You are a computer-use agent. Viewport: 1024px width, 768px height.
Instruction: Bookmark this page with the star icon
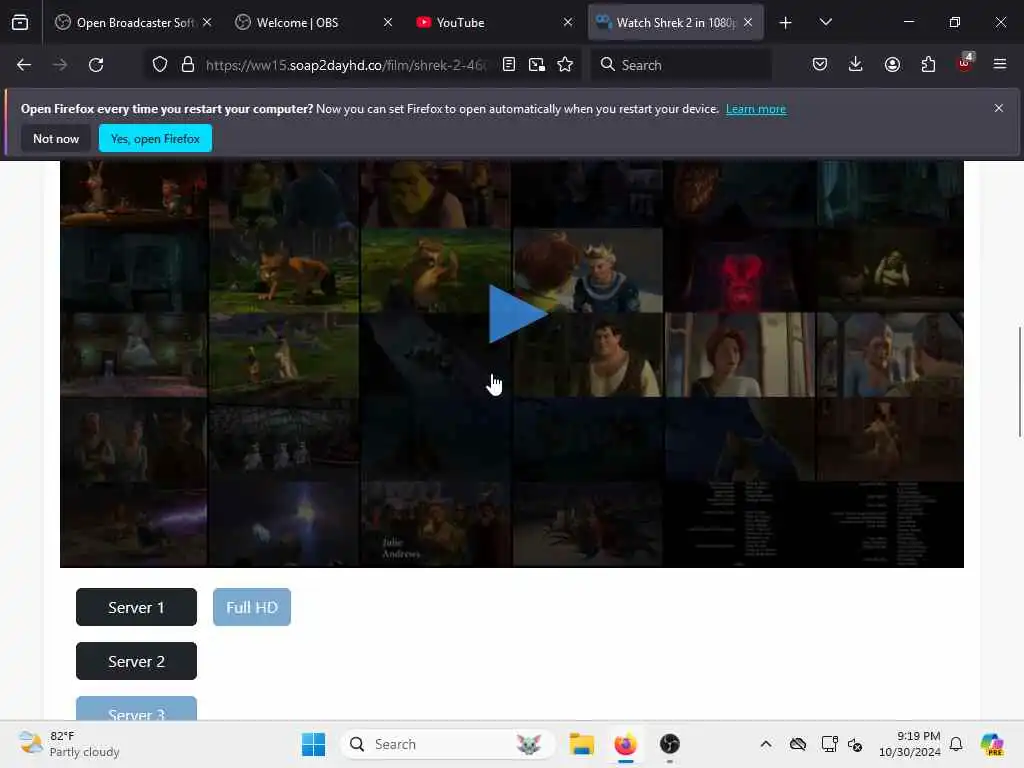(566, 65)
